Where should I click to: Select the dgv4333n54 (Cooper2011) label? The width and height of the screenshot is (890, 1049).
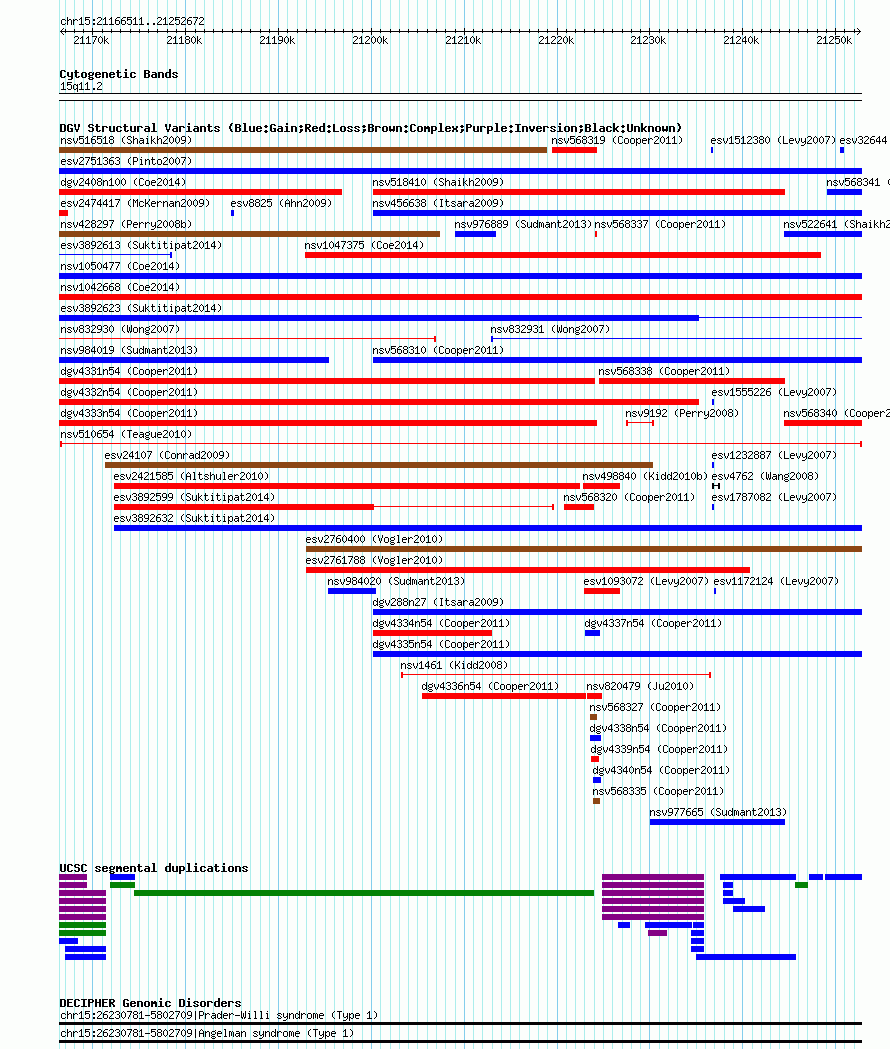click(129, 413)
